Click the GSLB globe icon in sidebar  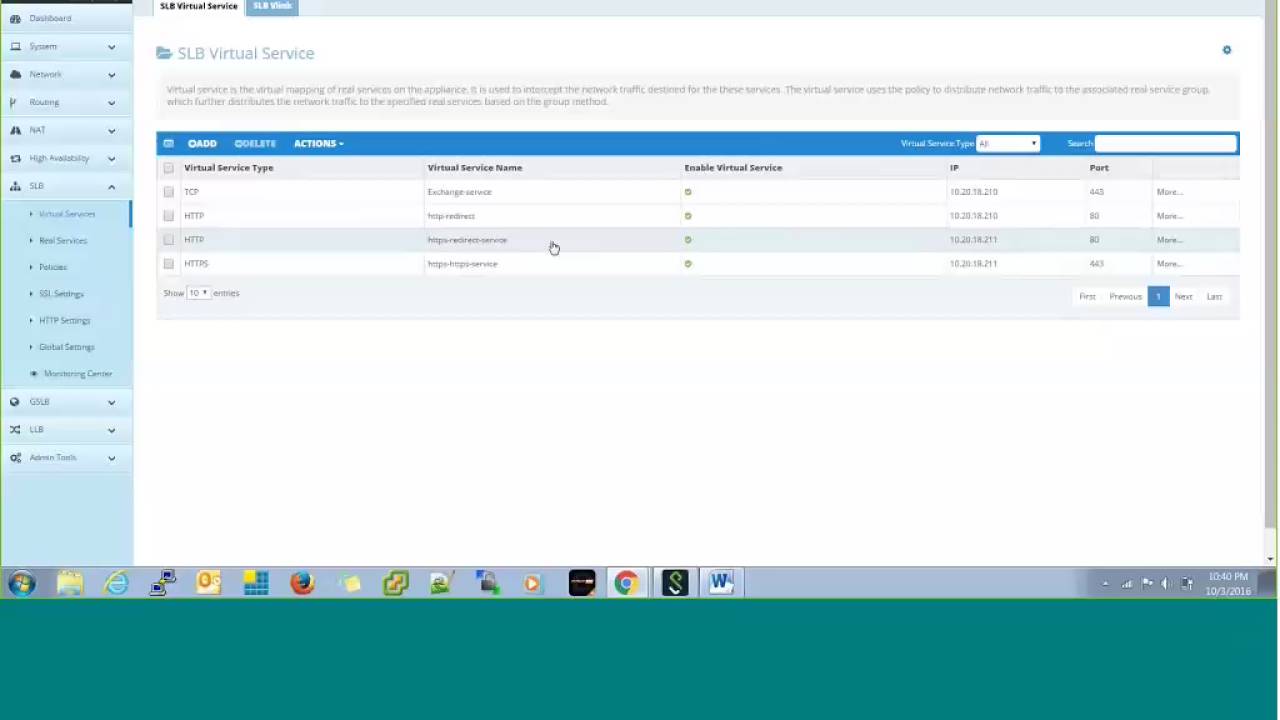(15, 401)
